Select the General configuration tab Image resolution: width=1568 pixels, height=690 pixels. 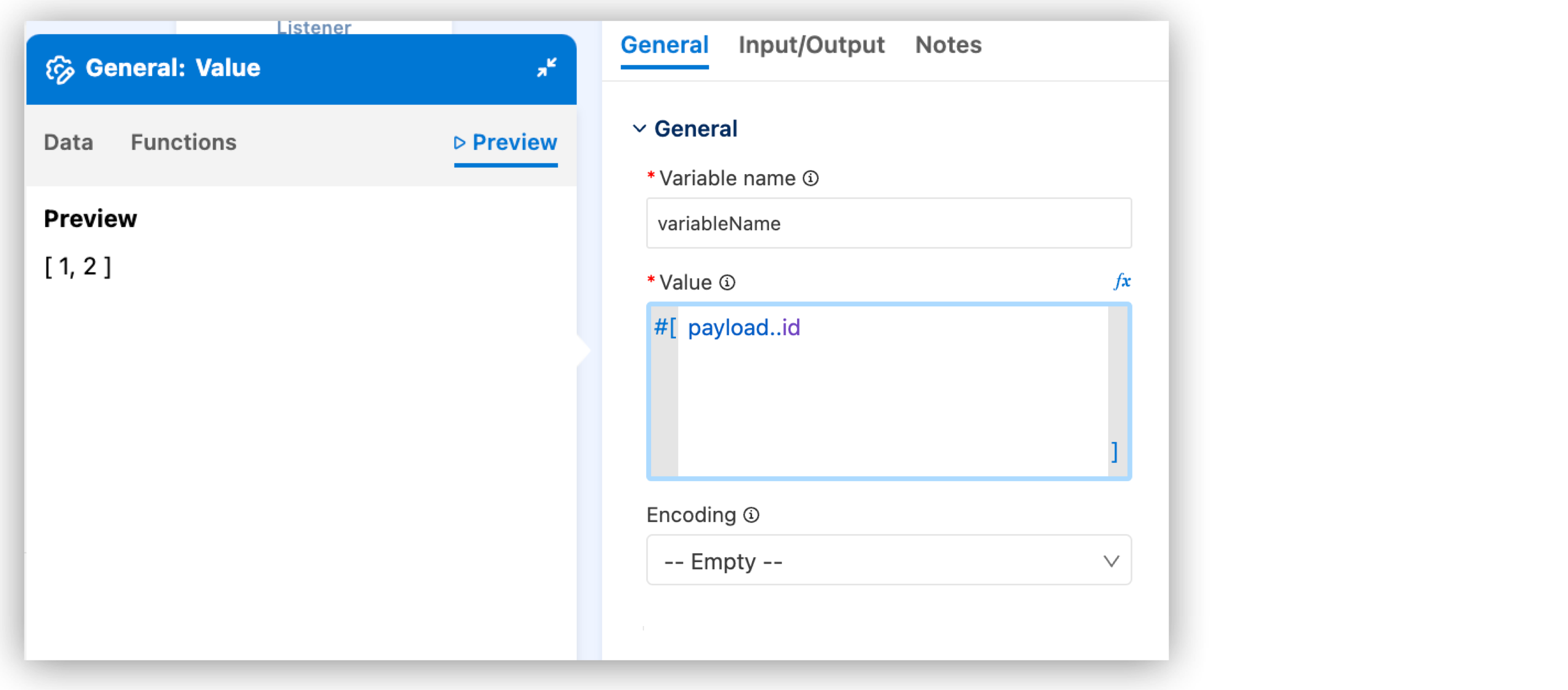pyautogui.click(x=664, y=45)
